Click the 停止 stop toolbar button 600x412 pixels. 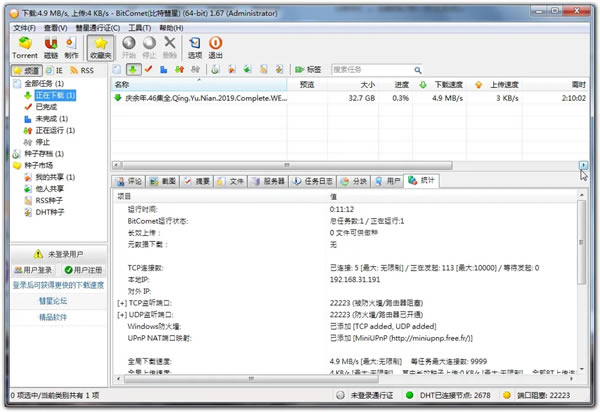coord(149,47)
